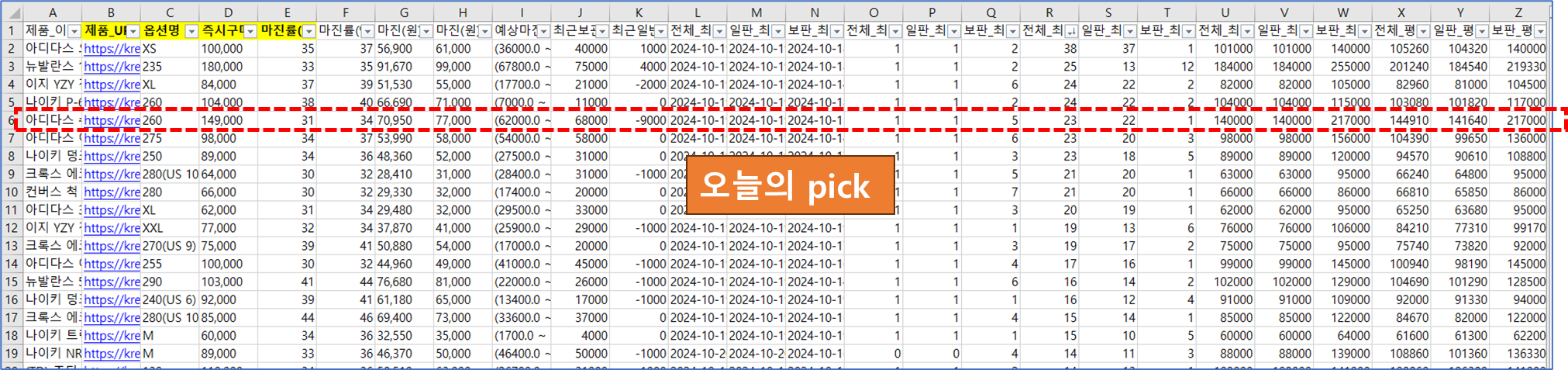Open the https://kre link in row 2
1568x370 pixels.
(112, 49)
